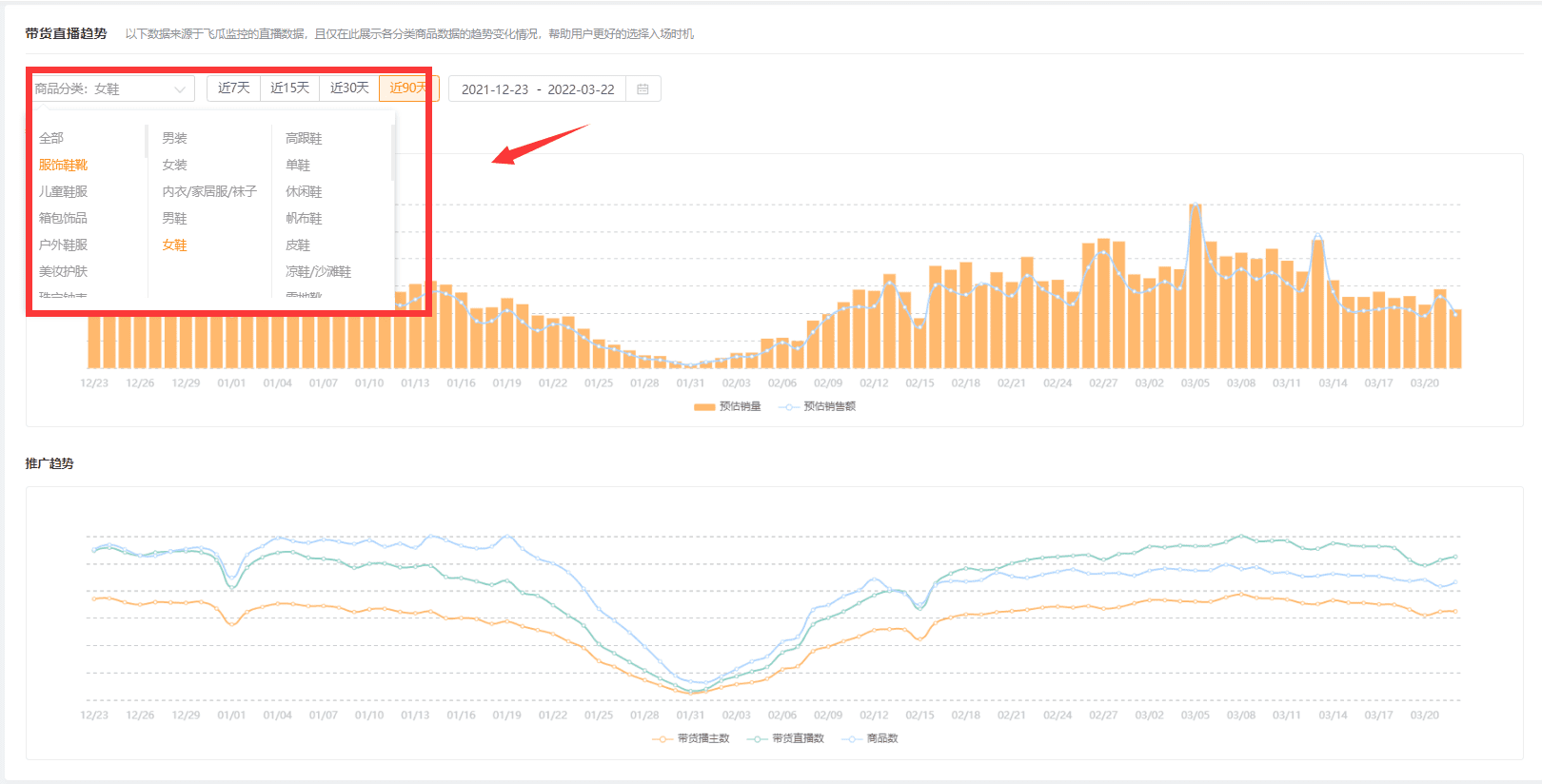
Task: Toggle the 商品数 legend series
Action: 871,738
